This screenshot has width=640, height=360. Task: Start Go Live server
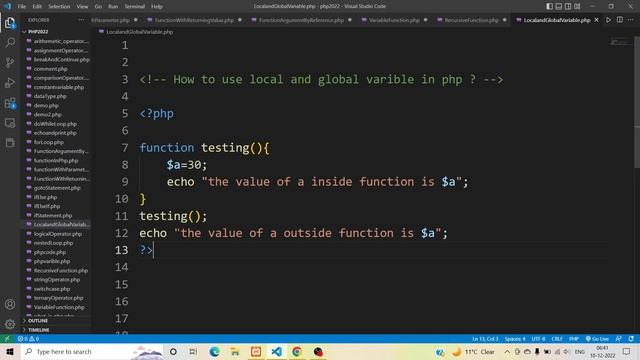coord(597,339)
